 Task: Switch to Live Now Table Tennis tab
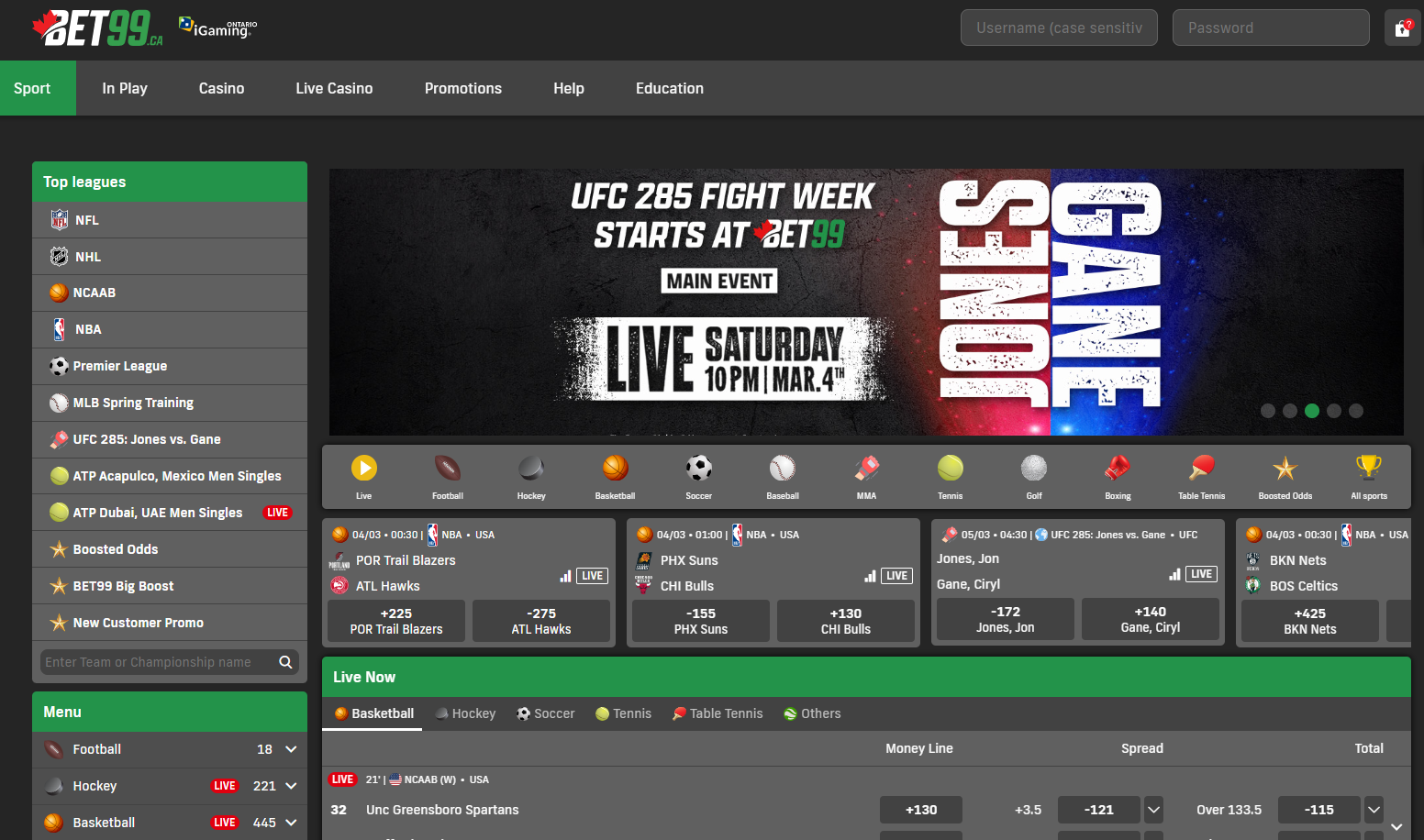(718, 713)
